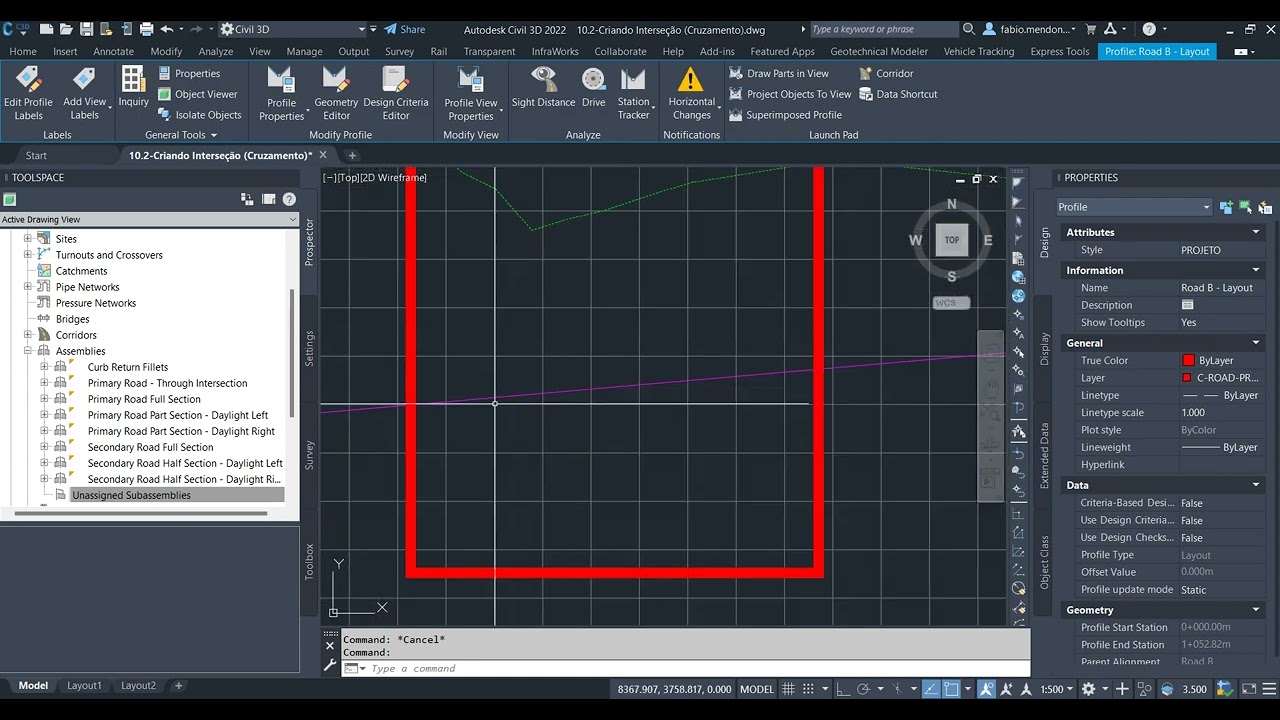Click the Data Shortcut tool

(x=898, y=94)
